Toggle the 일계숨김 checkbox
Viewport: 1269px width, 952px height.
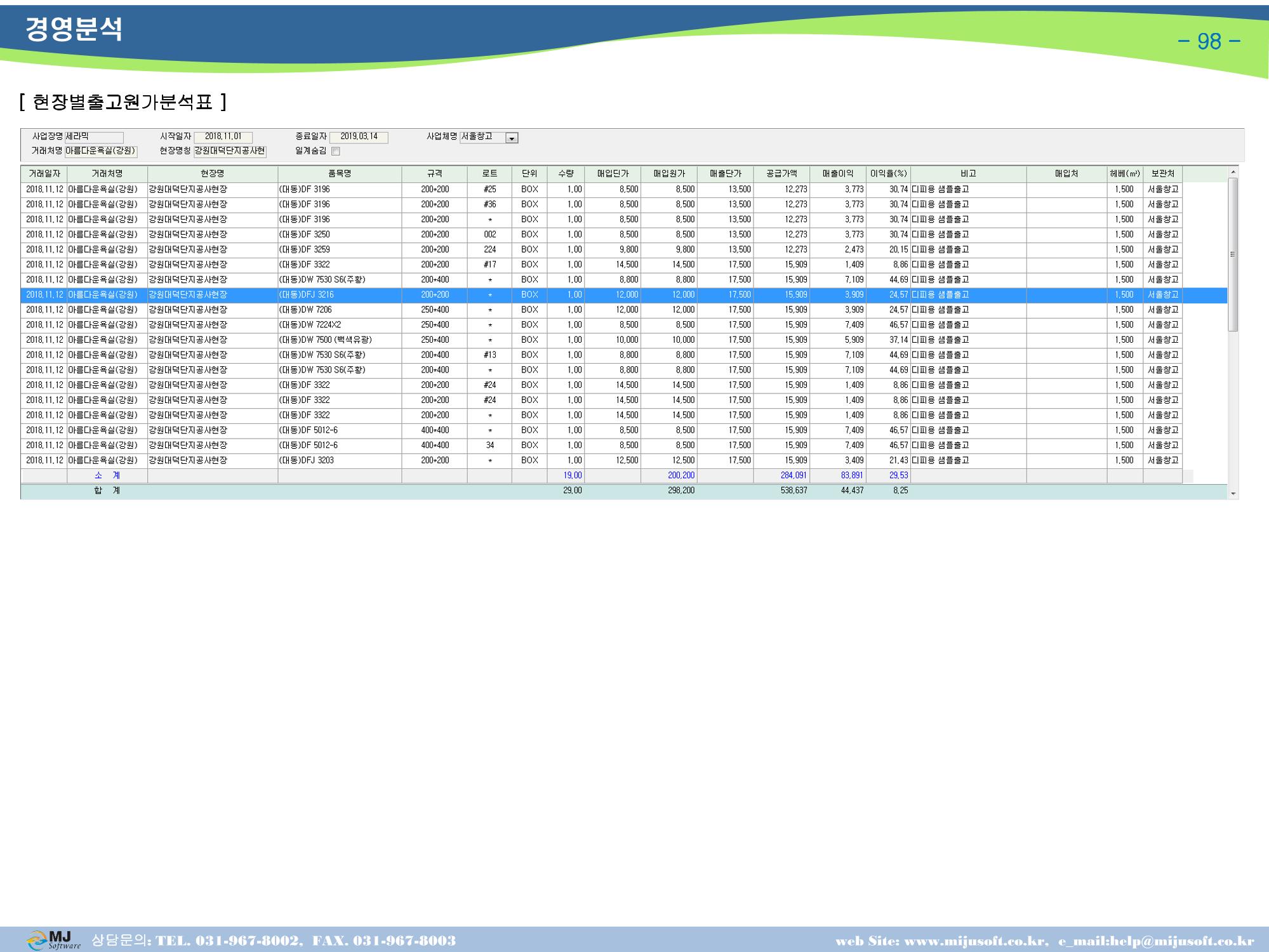click(336, 151)
